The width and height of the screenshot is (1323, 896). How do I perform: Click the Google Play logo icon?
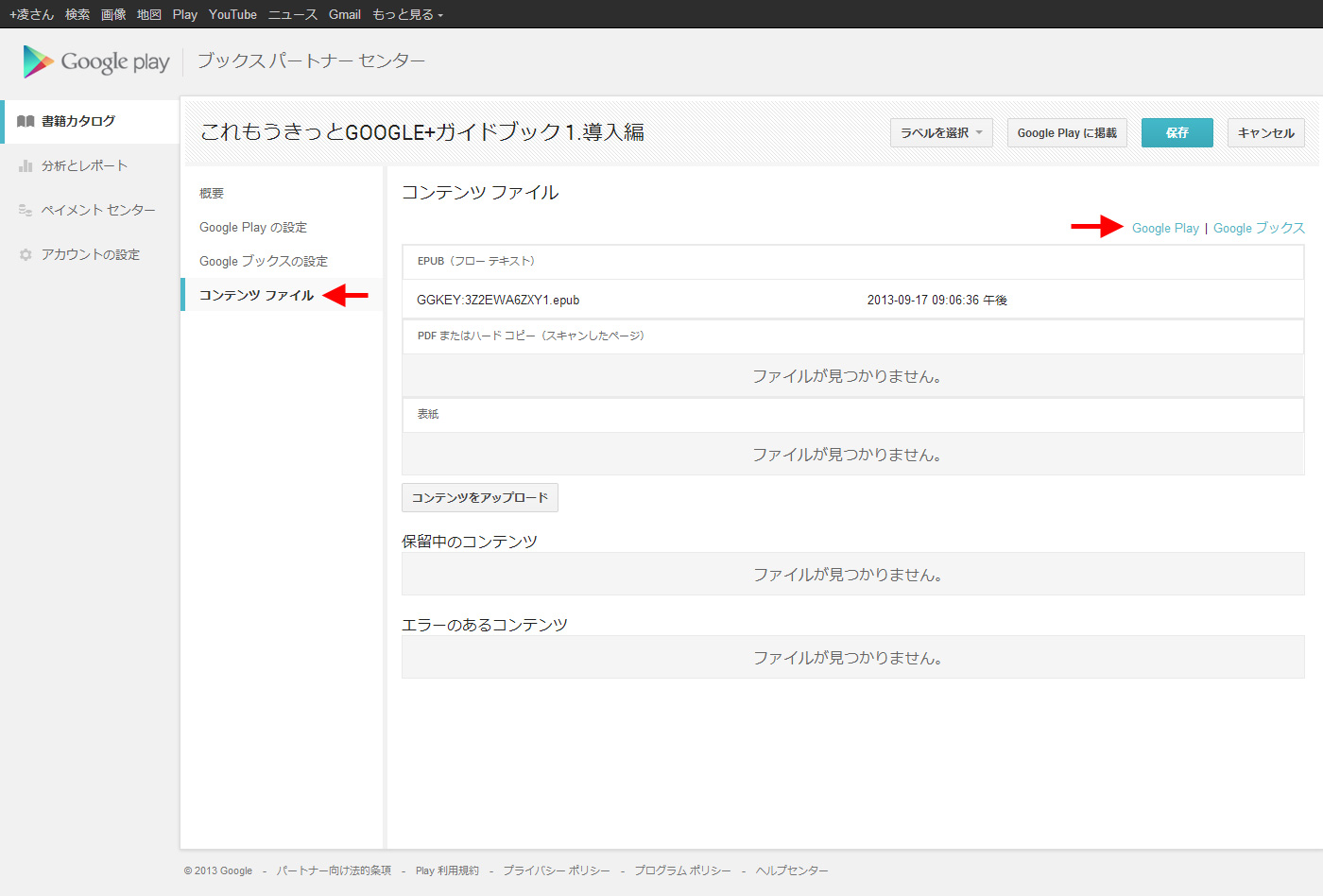coord(39,61)
